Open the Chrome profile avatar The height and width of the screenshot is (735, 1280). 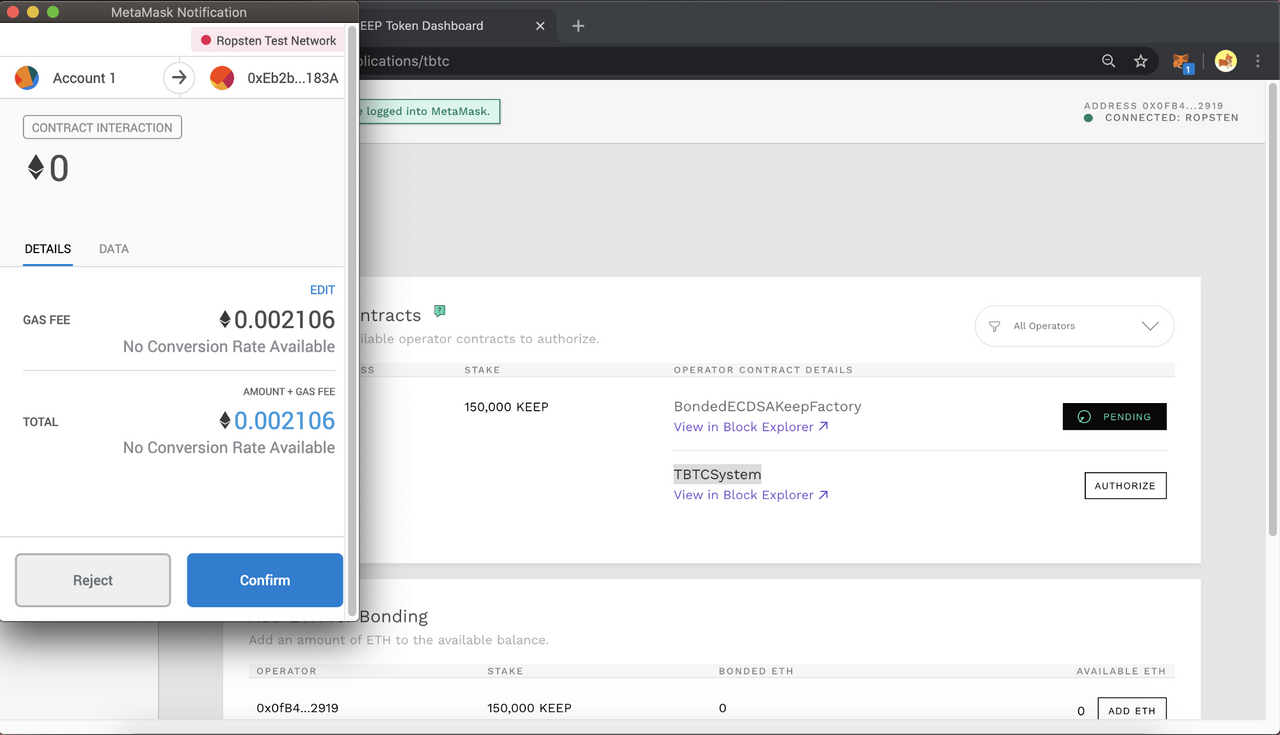[1226, 61]
